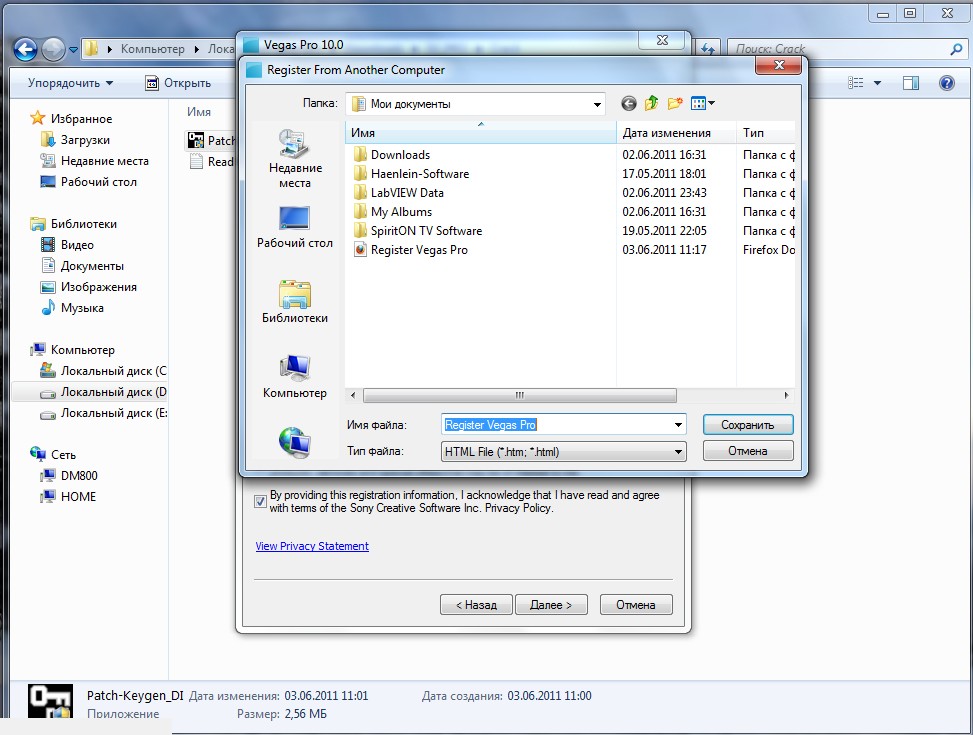Open Recent Places in dialog sidebar
This screenshot has width=973, height=735.
(295, 159)
